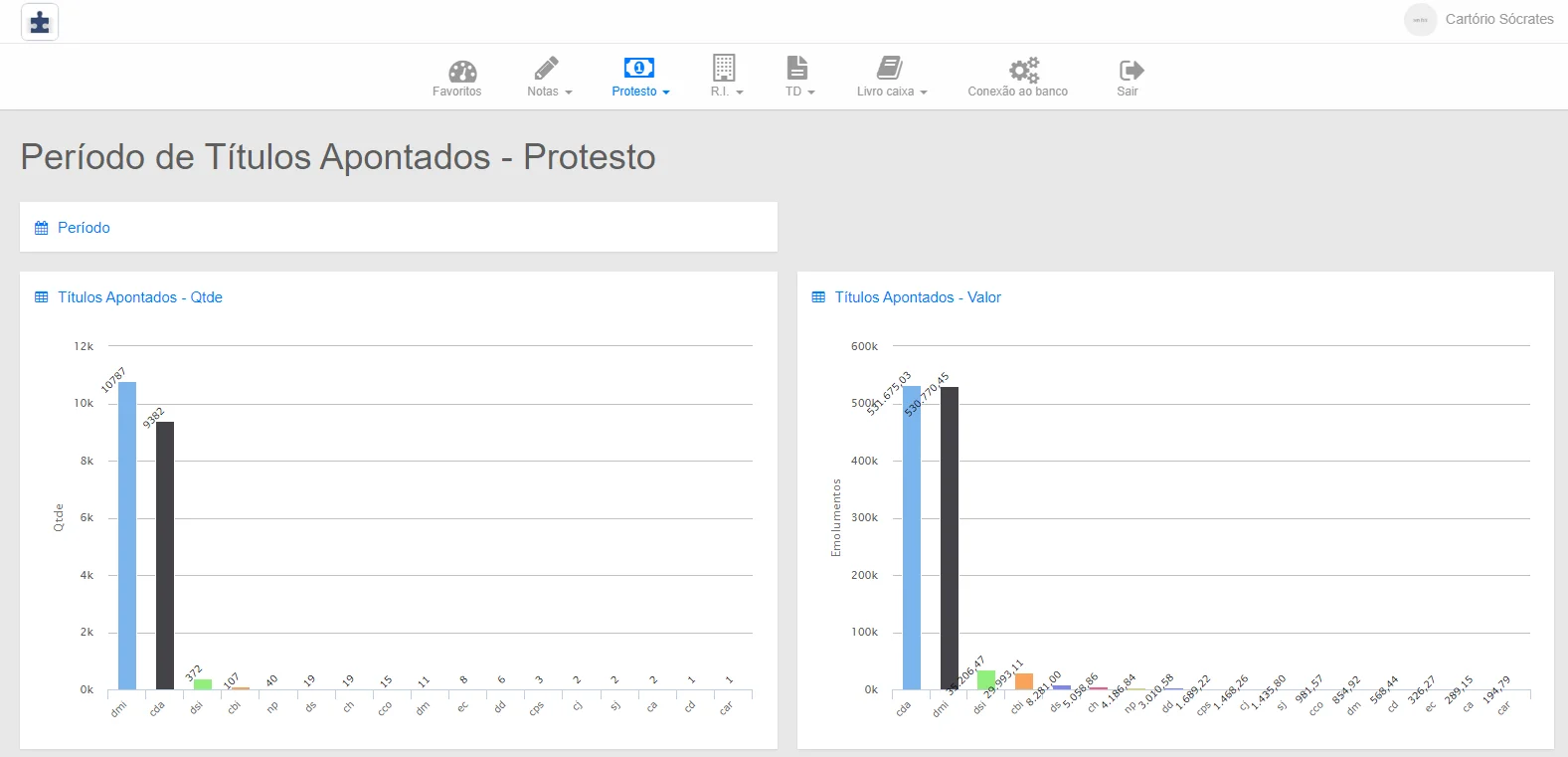Click the TD document icon
The image size is (1568, 757).
pos(797,68)
